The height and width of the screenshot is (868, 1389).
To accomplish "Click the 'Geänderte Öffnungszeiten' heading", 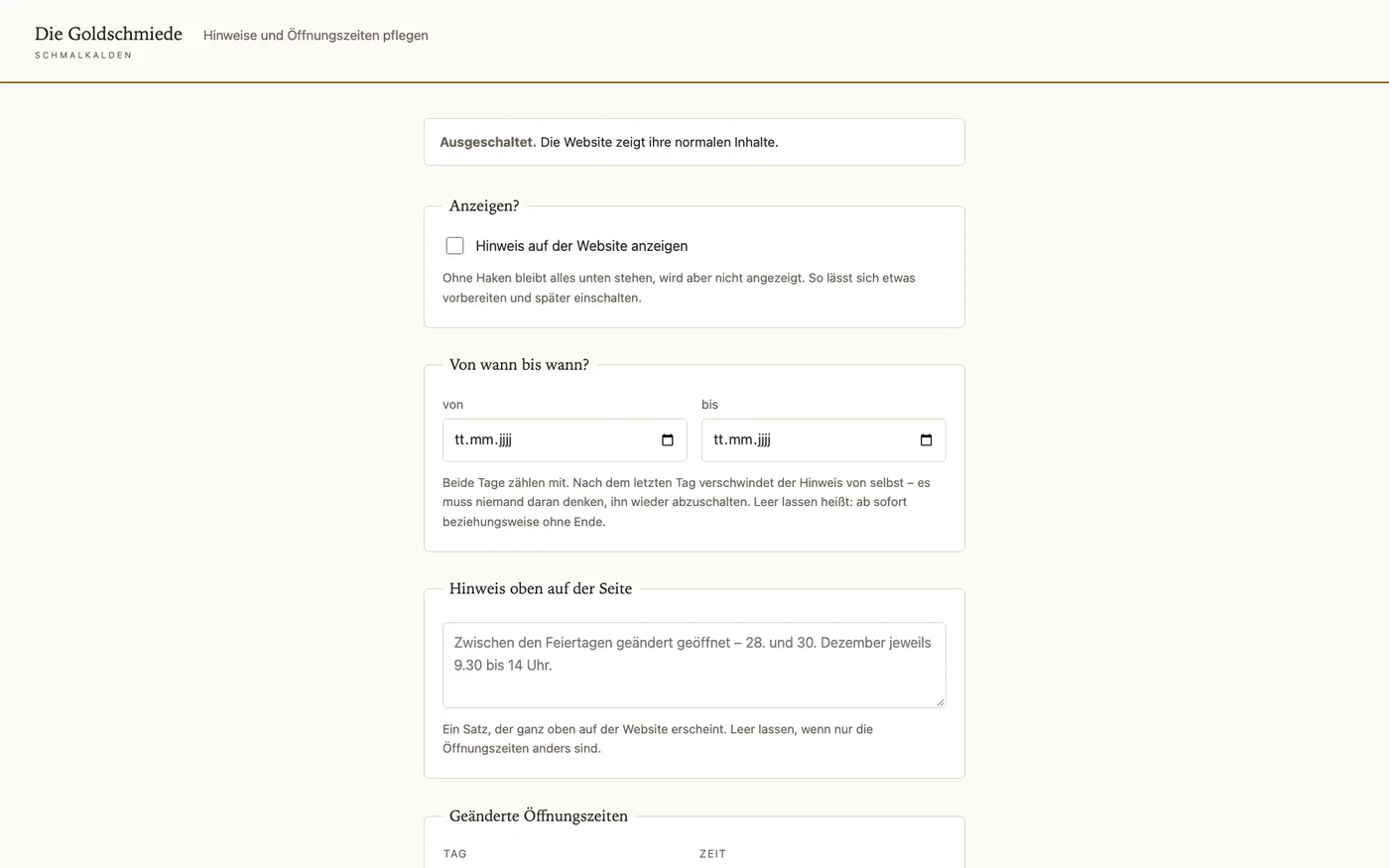I will tap(539, 815).
